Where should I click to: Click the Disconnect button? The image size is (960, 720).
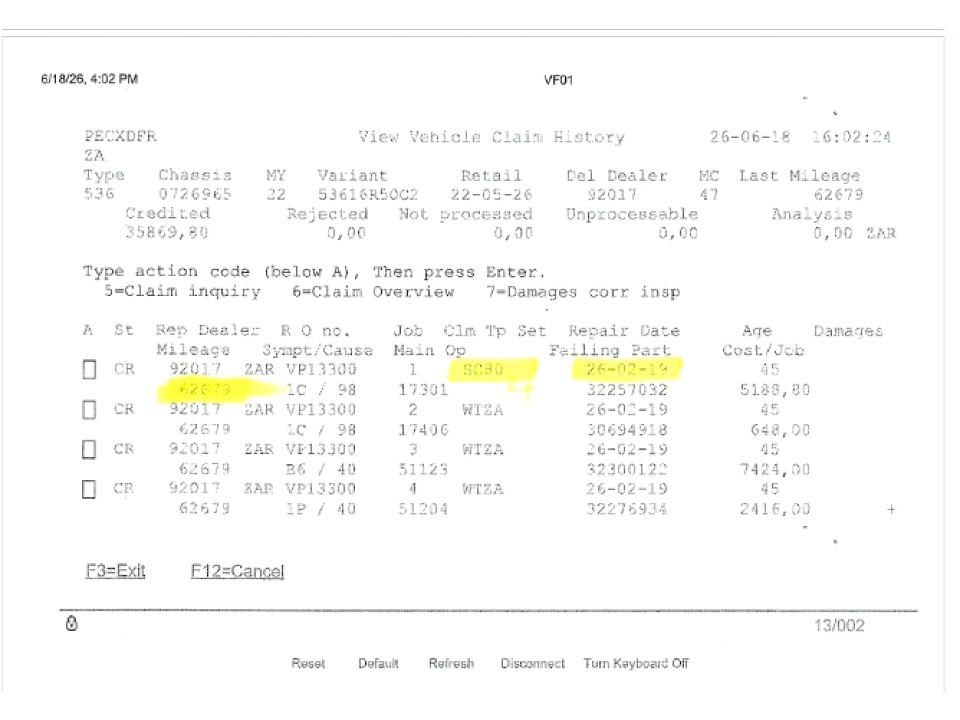coord(533,664)
